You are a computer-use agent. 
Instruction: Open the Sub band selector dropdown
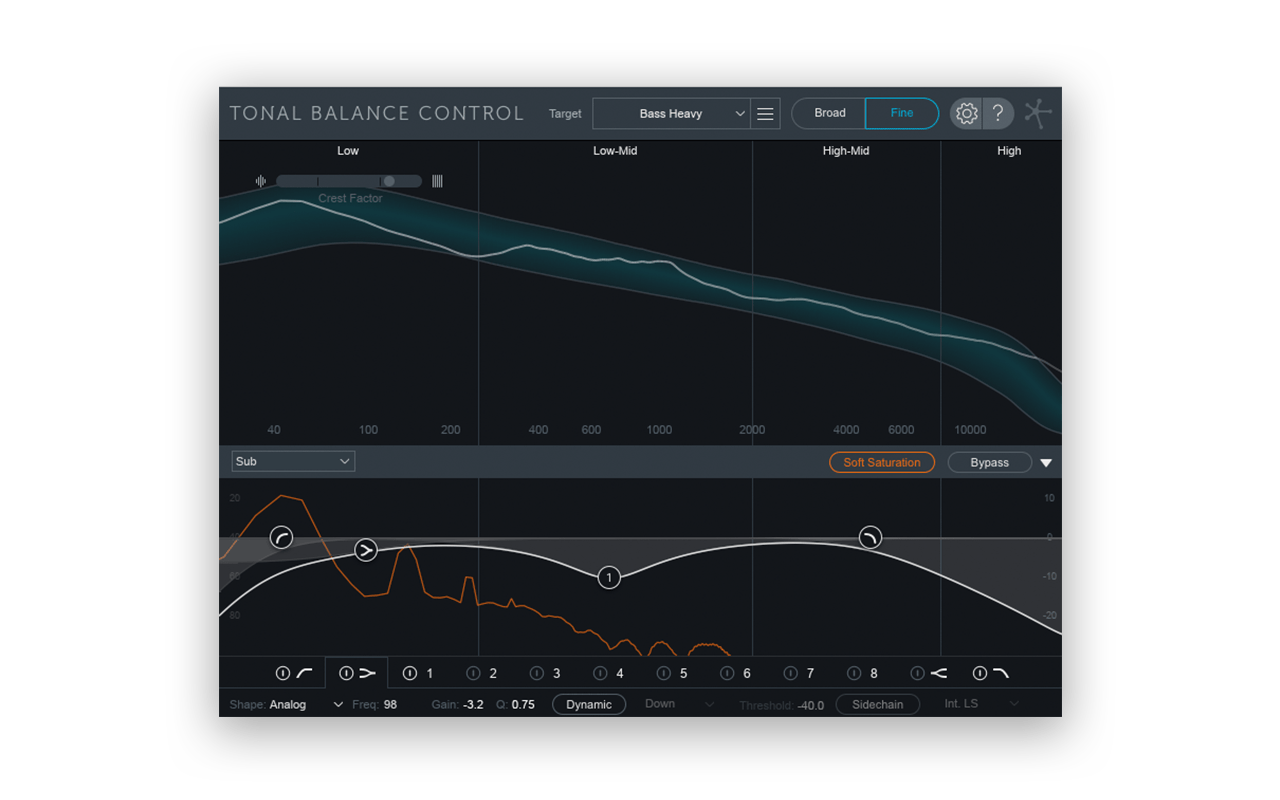tap(292, 461)
